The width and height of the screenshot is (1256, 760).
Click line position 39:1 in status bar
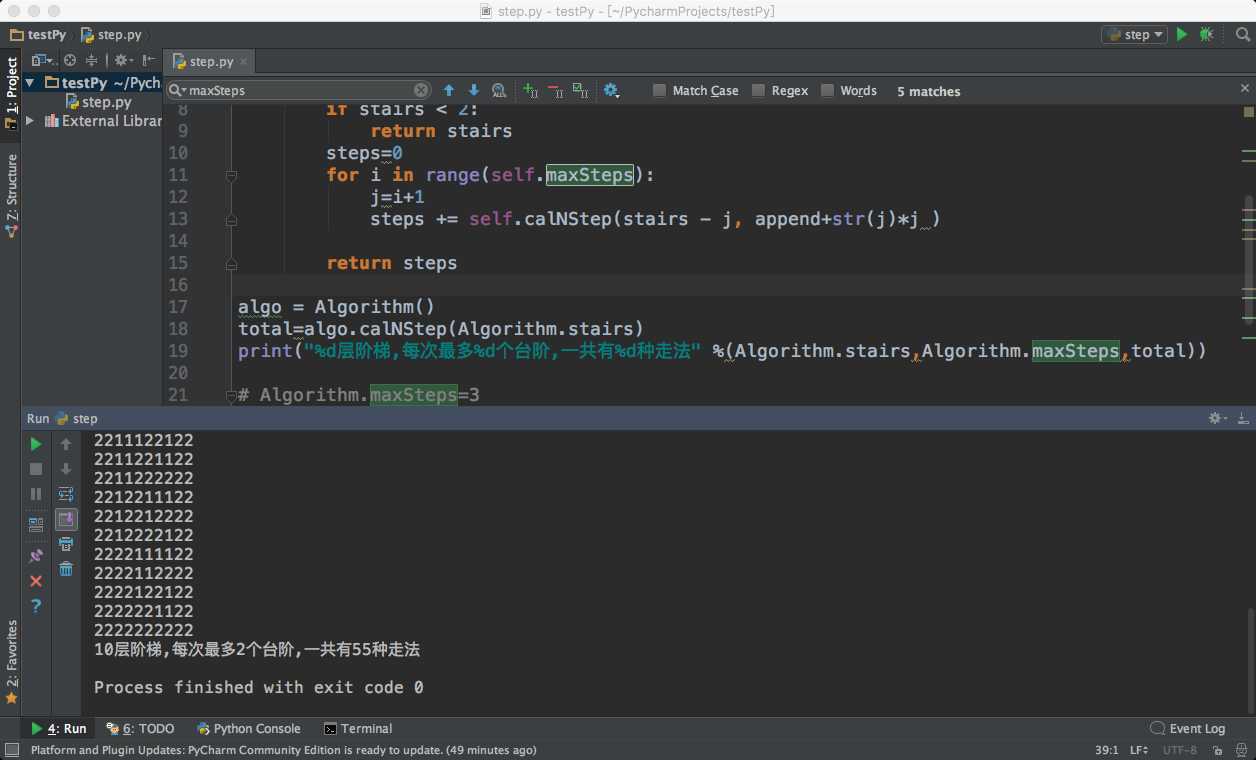1107,750
